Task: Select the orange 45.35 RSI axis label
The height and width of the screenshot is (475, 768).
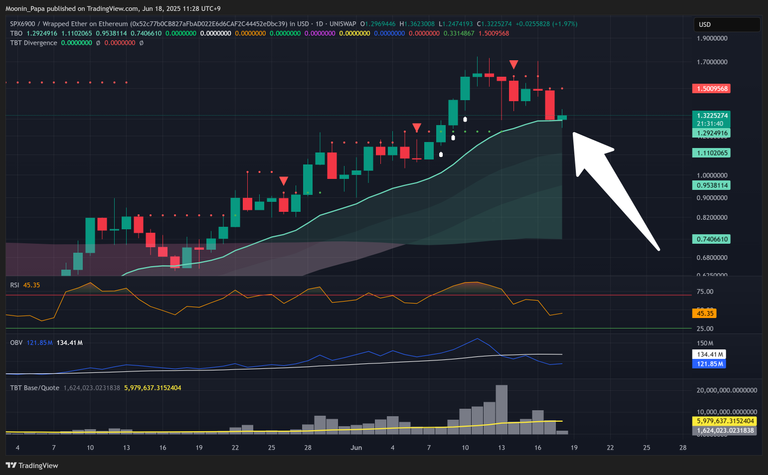Action: pyautogui.click(x=705, y=312)
